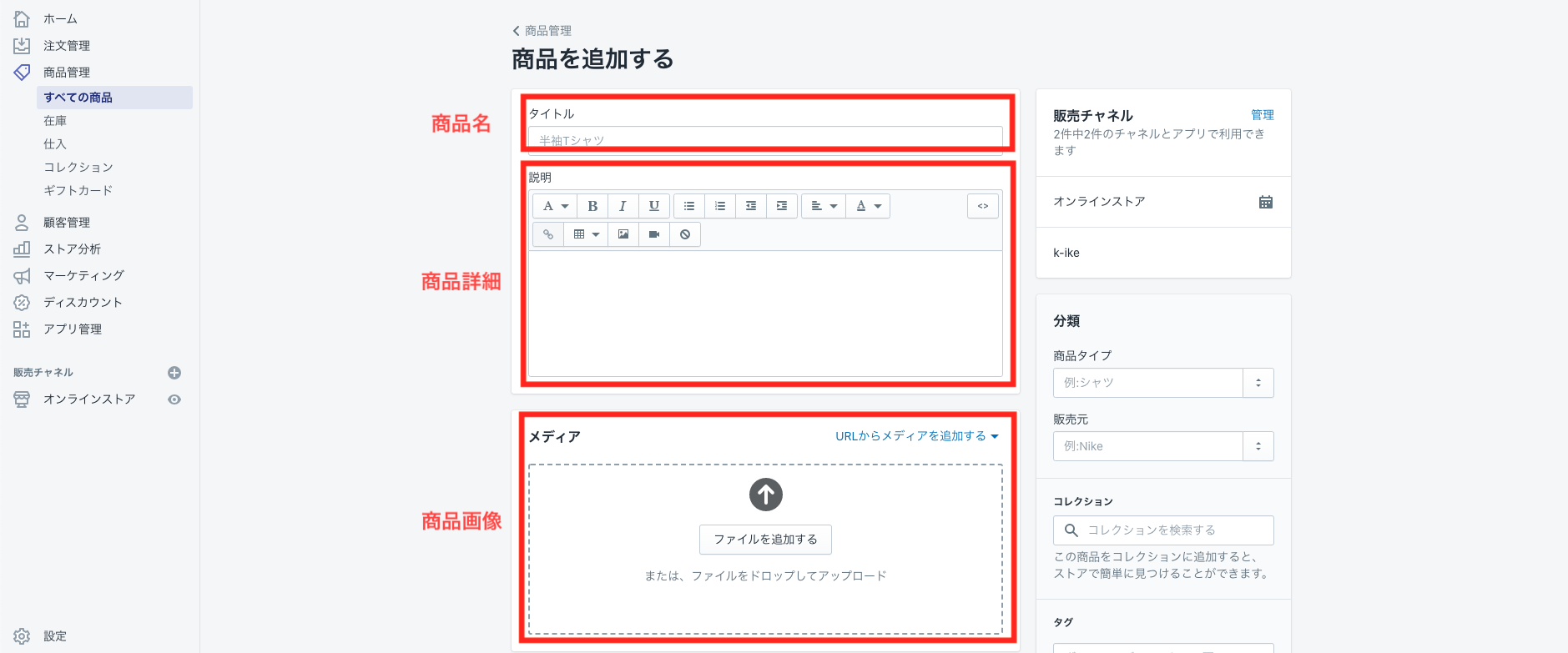Click the 管理 link in sales channels

point(1263,115)
